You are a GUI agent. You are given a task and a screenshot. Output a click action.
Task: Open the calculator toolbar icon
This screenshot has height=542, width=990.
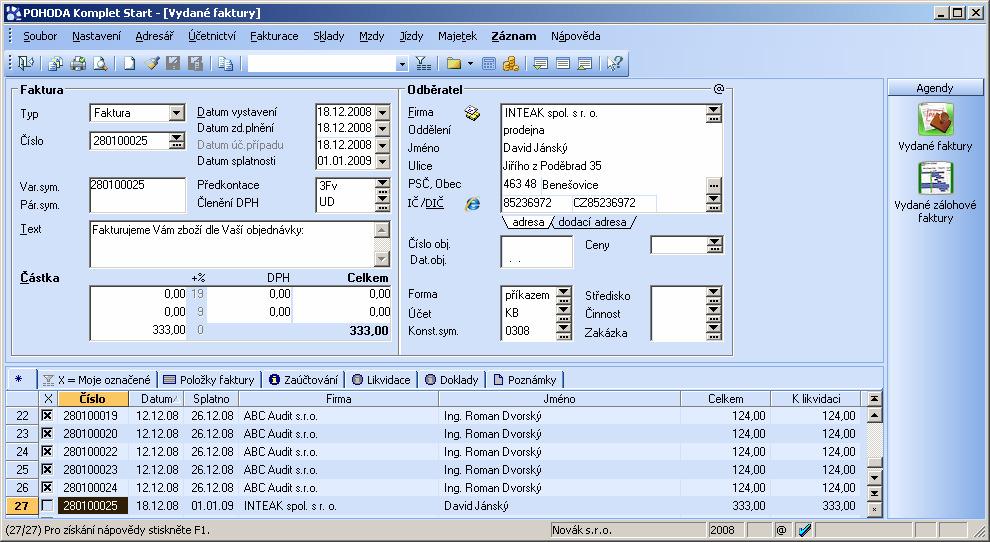(x=489, y=63)
